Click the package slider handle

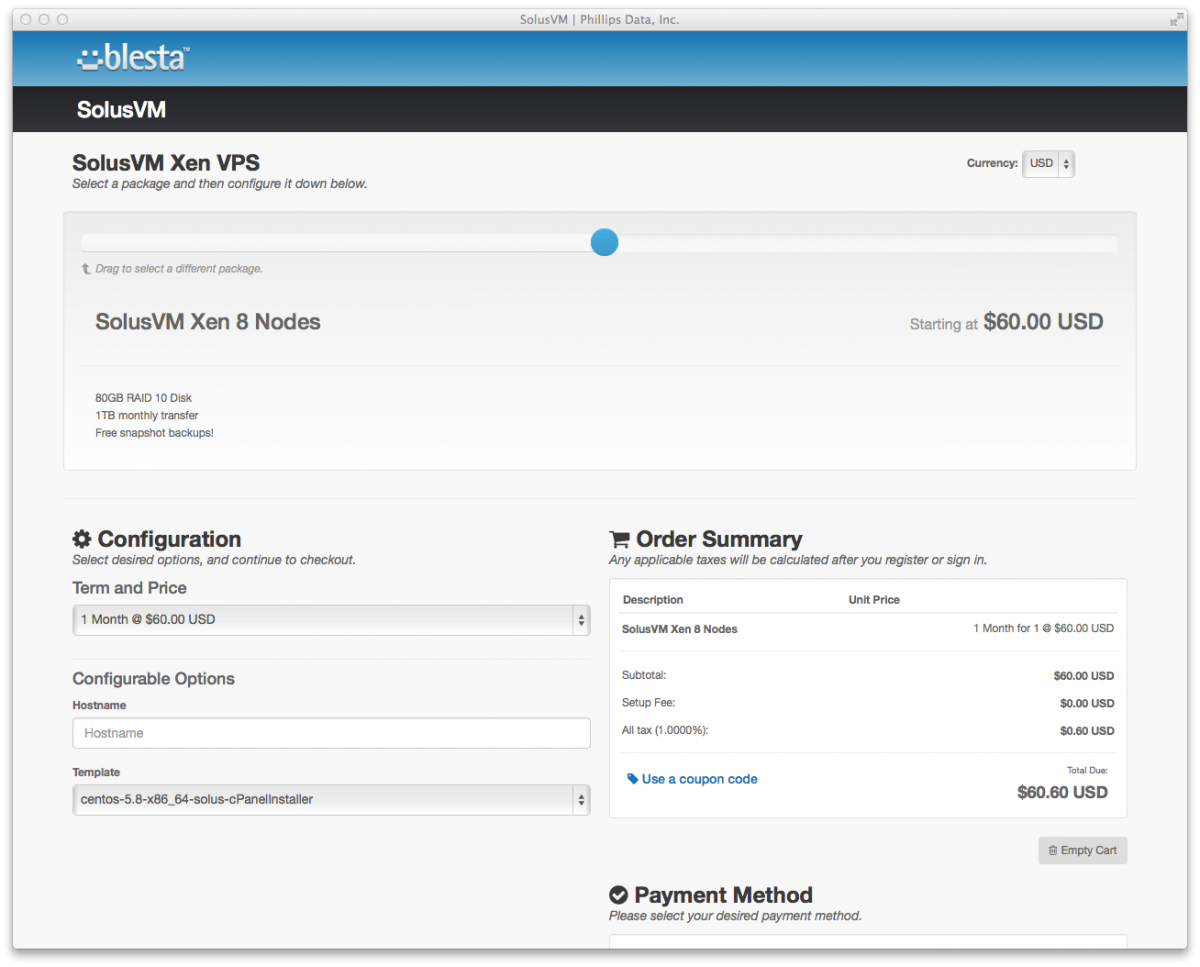point(604,242)
